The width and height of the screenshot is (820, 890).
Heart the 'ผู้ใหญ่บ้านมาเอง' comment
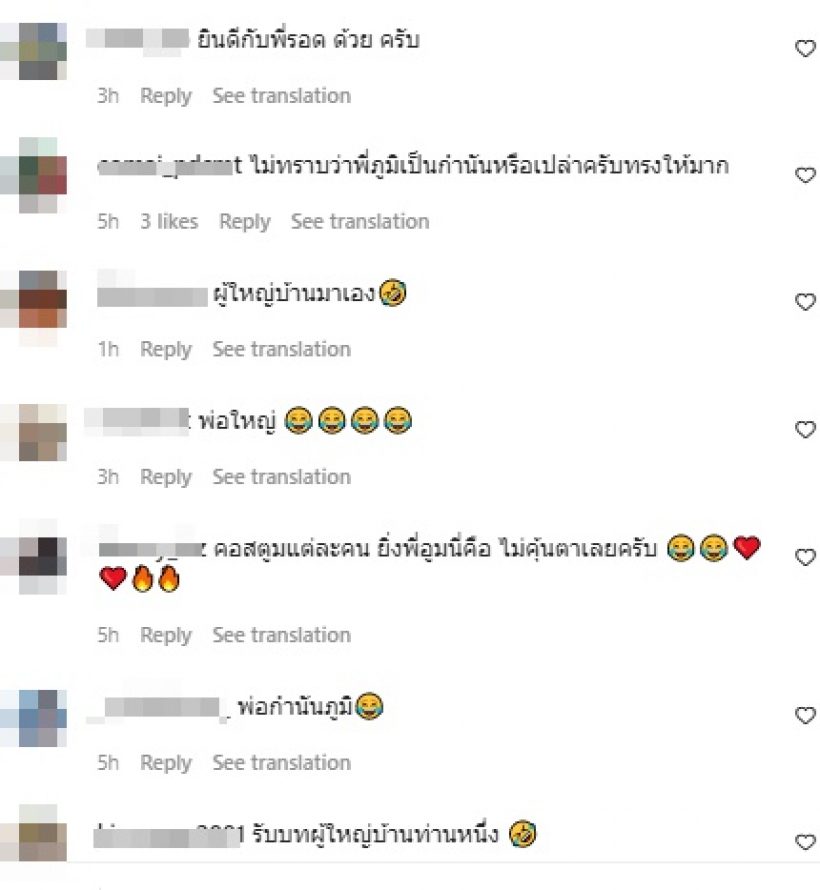(805, 302)
